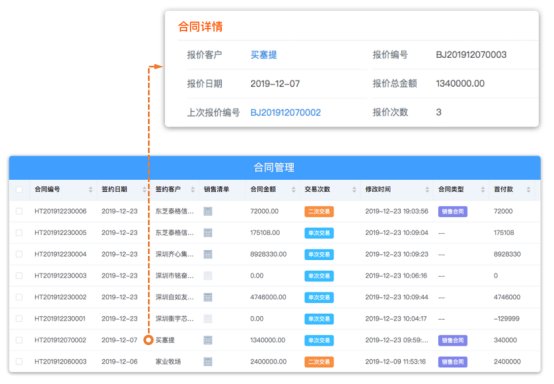
Task: Sort table by 交易次数 column arrows
Action: tap(354, 190)
